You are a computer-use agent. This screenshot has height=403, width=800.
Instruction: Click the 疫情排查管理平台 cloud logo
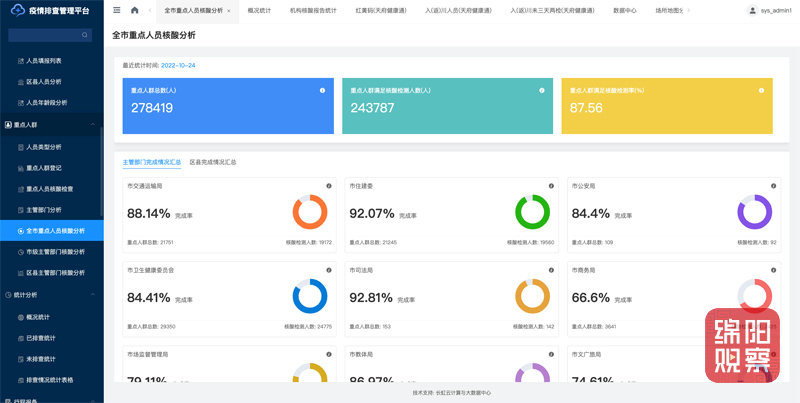(x=18, y=10)
